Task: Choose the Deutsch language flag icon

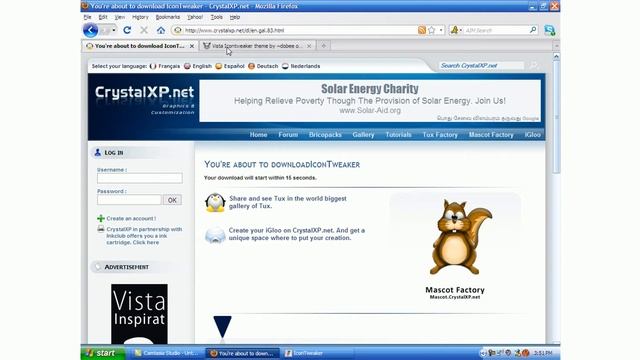Action: [x=251, y=66]
